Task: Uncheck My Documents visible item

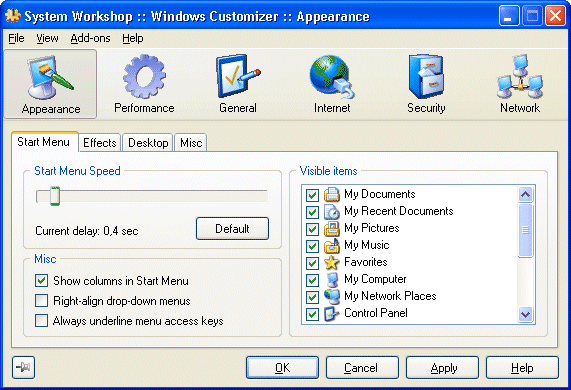Action: (312, 195)
